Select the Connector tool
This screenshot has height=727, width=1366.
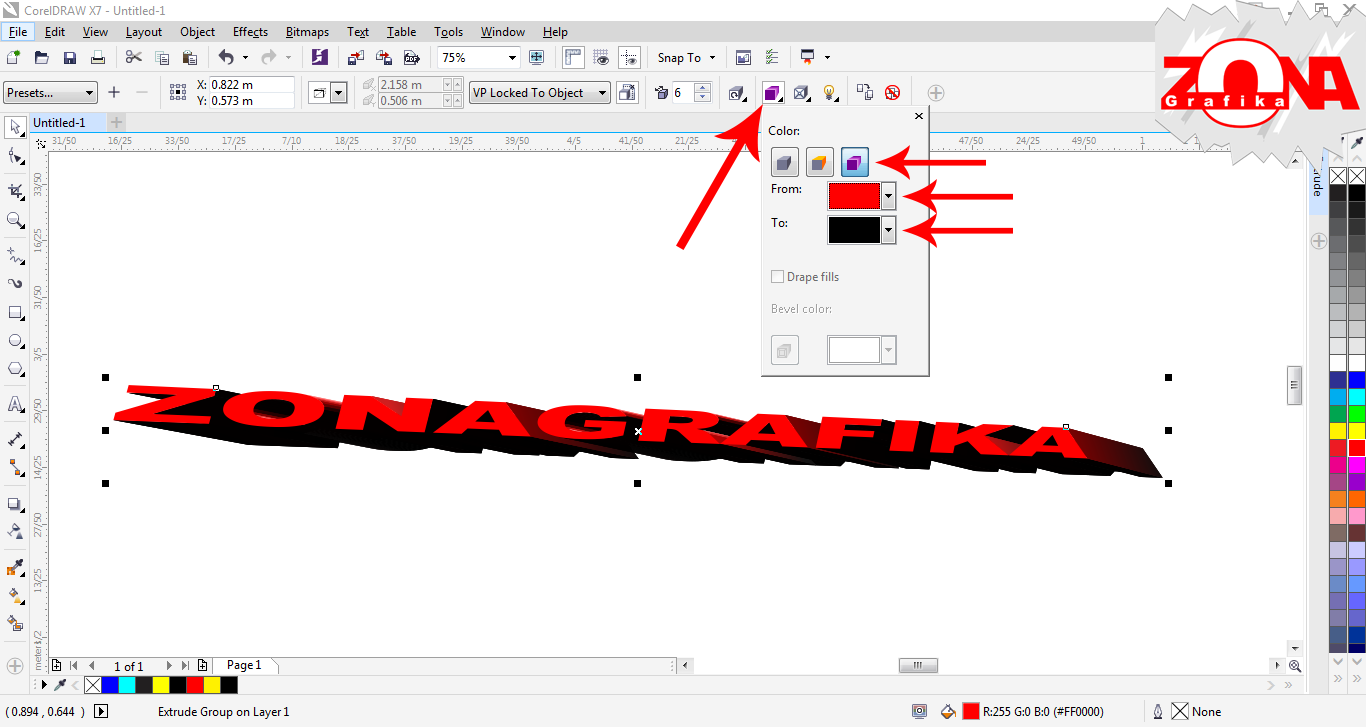(x=15, y=467)
